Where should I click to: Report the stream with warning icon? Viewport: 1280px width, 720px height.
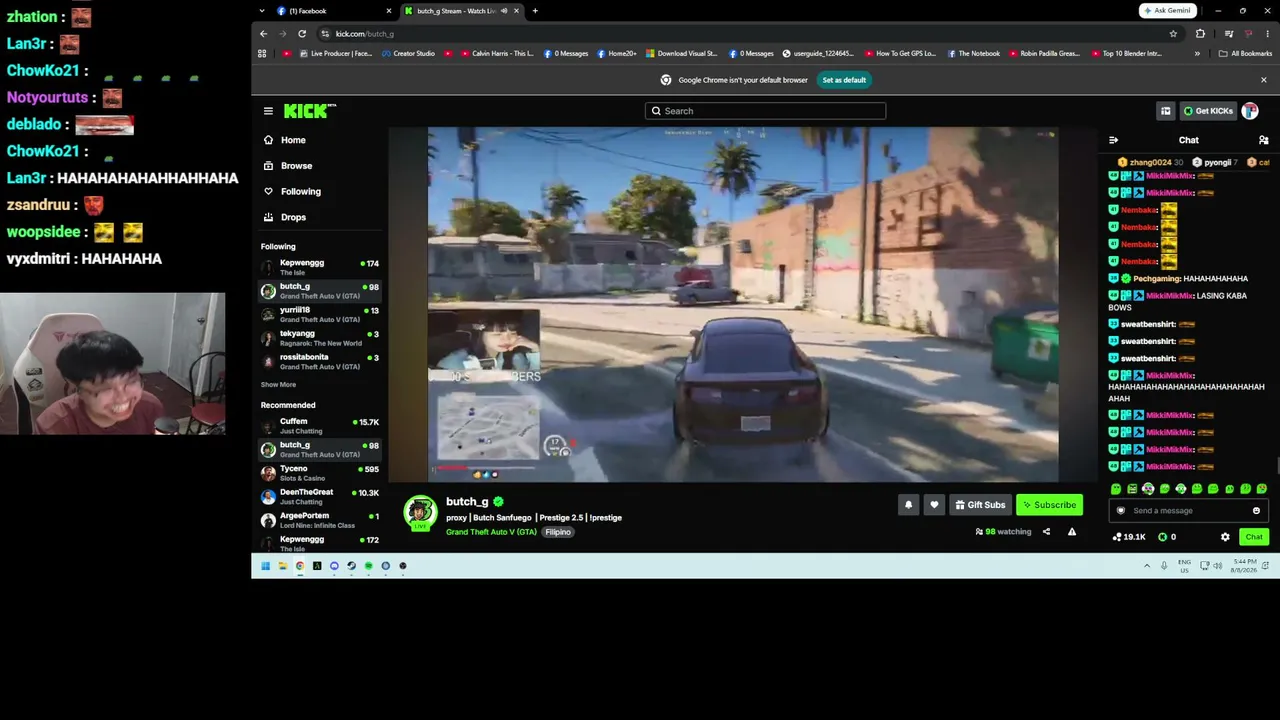1072,532
